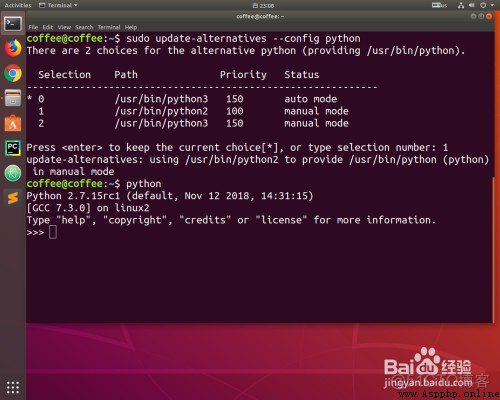Viewport: 500px width, 400px height.
Task: Open the Edit menu
Action: pos(48,27)
